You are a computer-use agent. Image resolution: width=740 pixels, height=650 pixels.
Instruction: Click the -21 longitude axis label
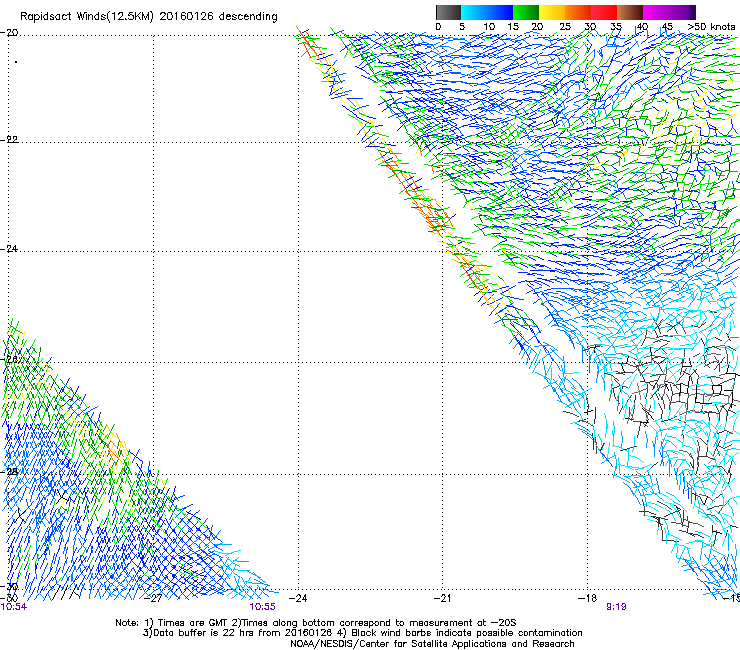(x=442, y=598)
